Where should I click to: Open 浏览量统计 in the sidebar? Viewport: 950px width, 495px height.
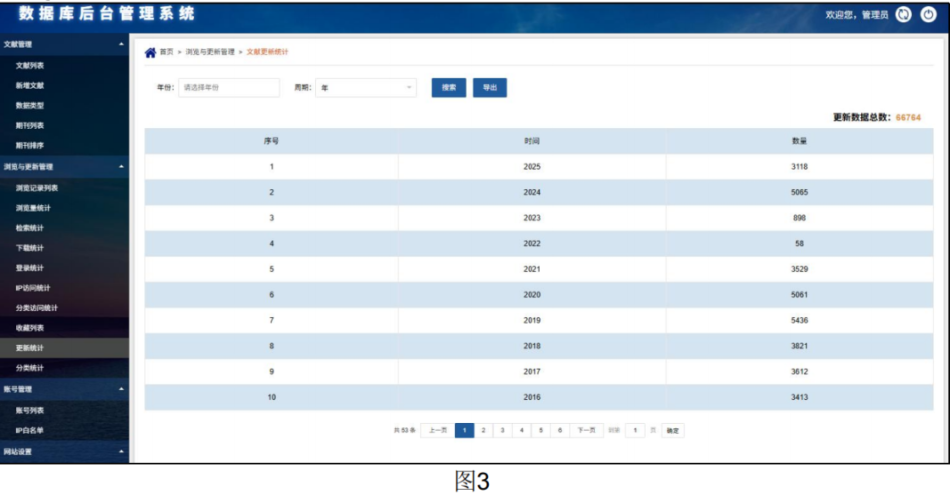tap(33, 208)
